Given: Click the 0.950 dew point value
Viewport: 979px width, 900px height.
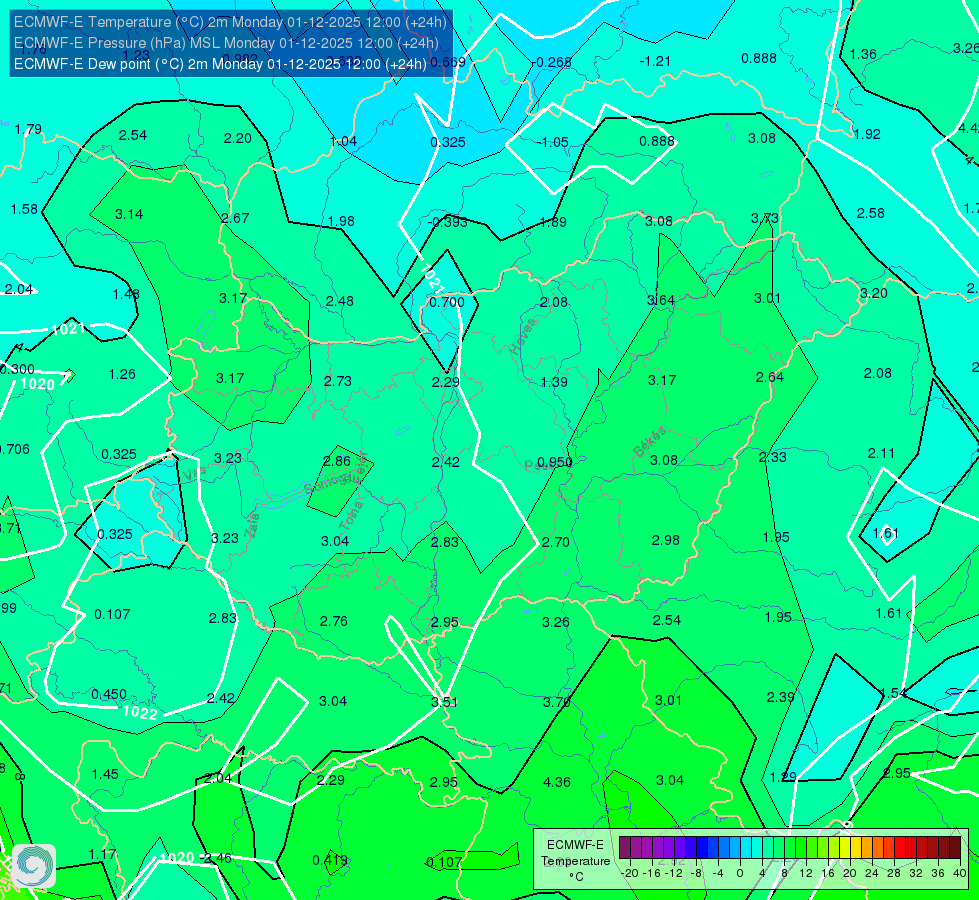Looking at the screenshot, I should pyautogui.click(x=554, y=462).
